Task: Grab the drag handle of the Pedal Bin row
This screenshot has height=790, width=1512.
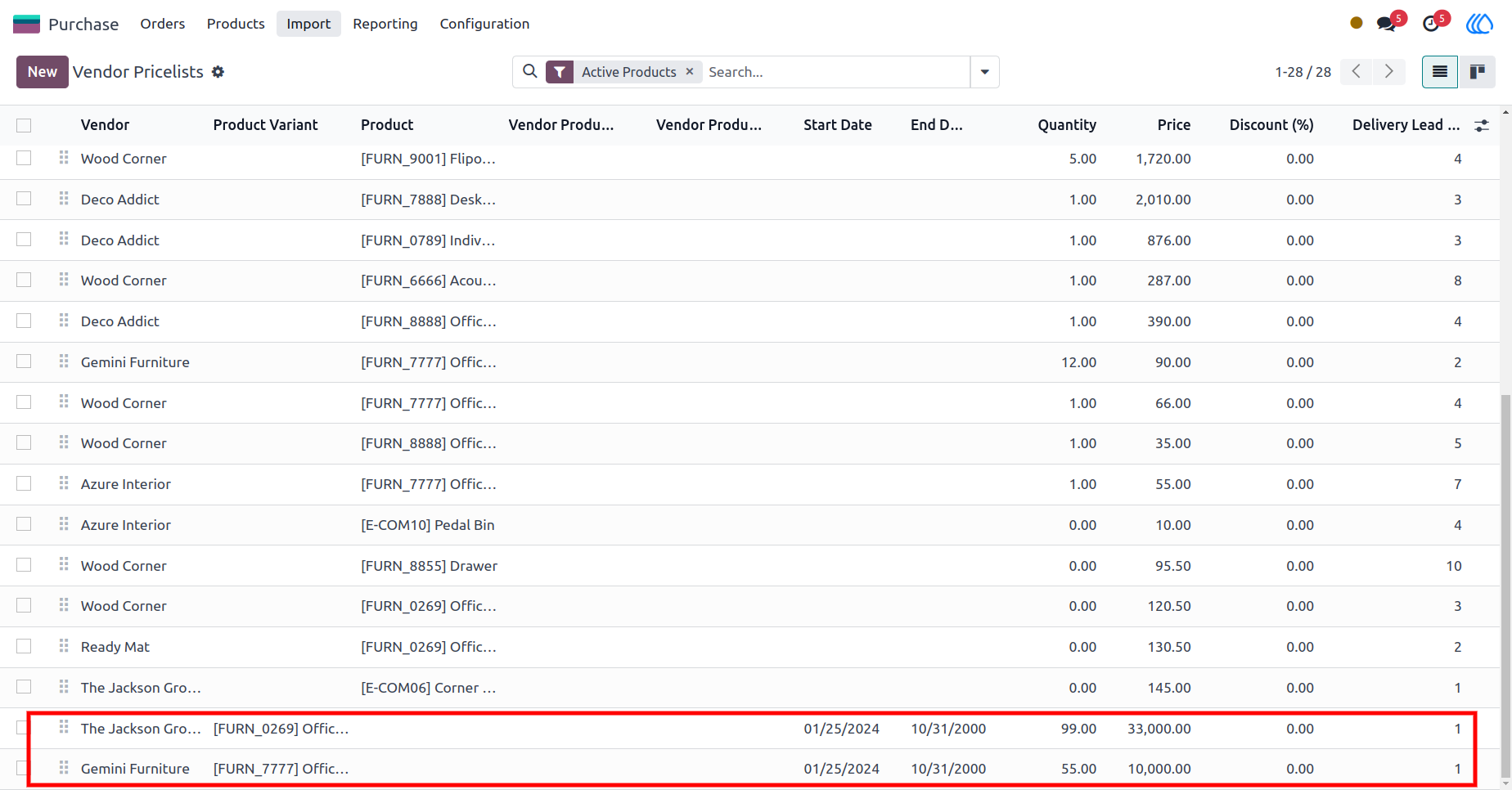Action: click(64, 524)
